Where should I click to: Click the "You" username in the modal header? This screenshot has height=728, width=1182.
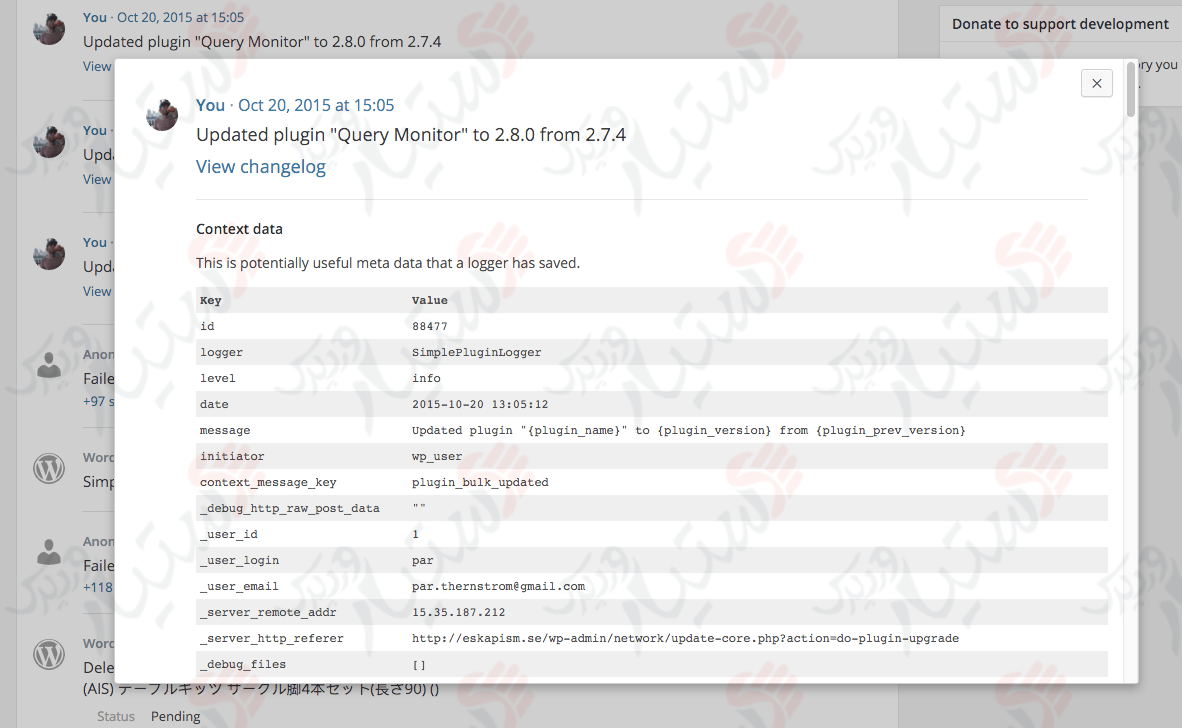[210, 105]
